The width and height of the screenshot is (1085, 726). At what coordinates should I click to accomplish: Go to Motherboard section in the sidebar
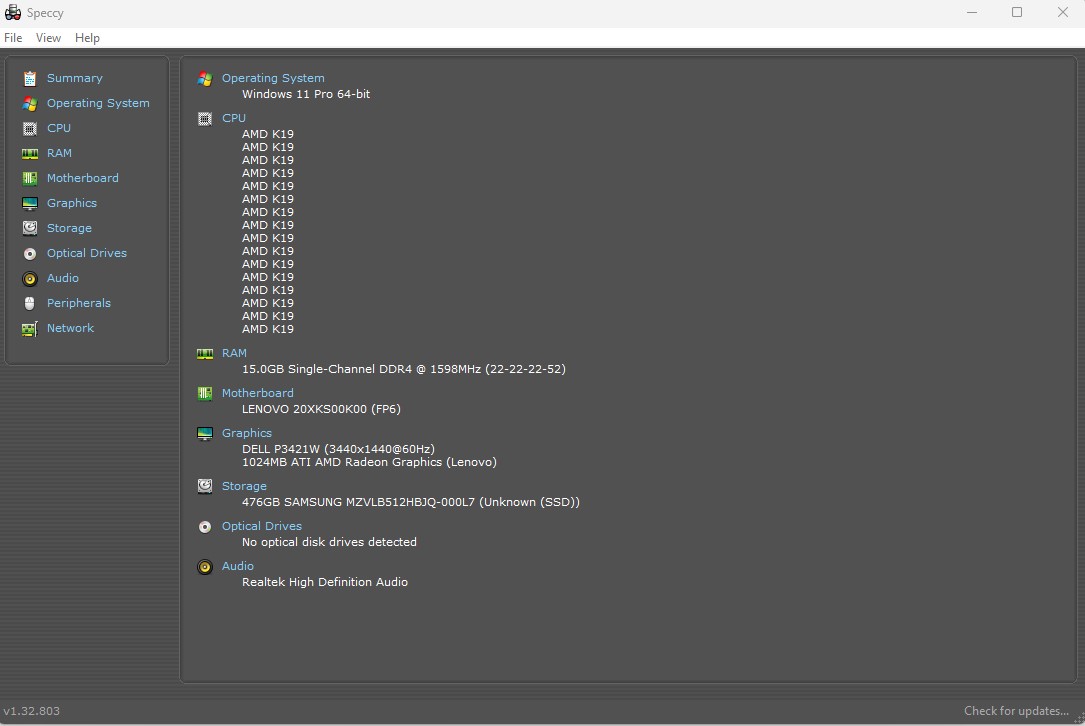pos(83,178)
